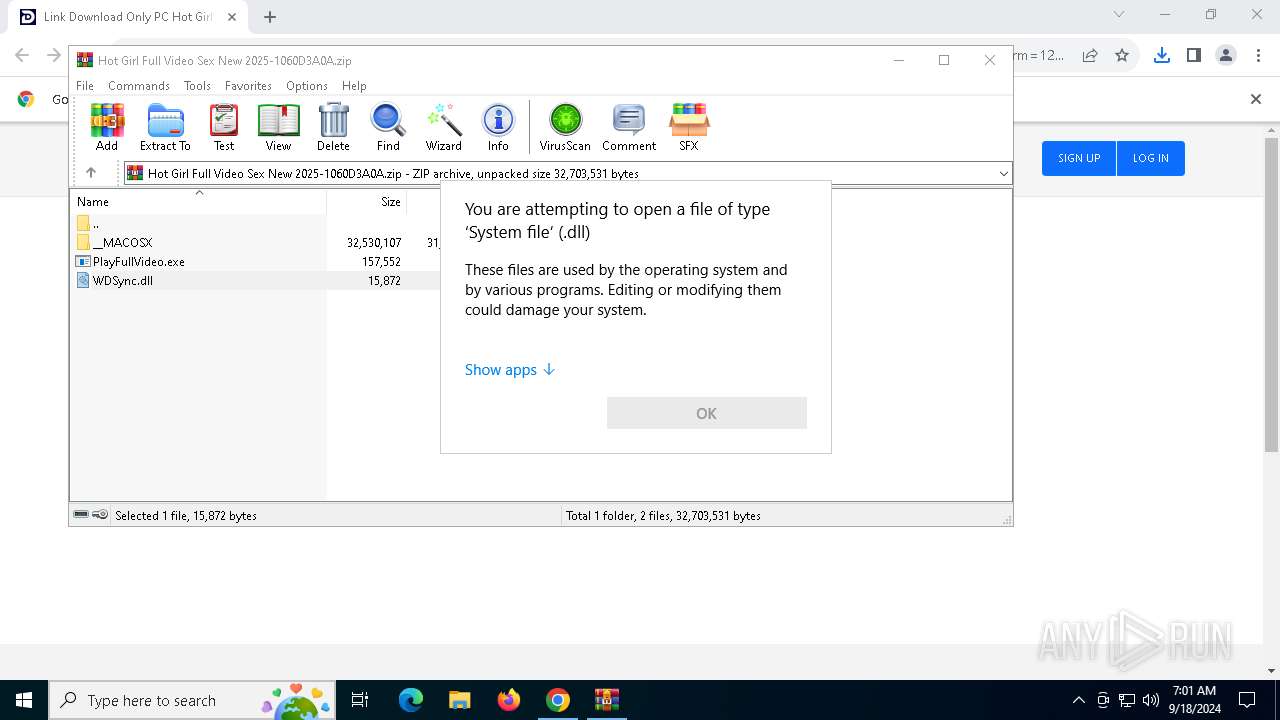Launch Firefox from taskbar
The height and width of the screenshot is (720, 1280).
pyautogui.click(x=509, y=700)
